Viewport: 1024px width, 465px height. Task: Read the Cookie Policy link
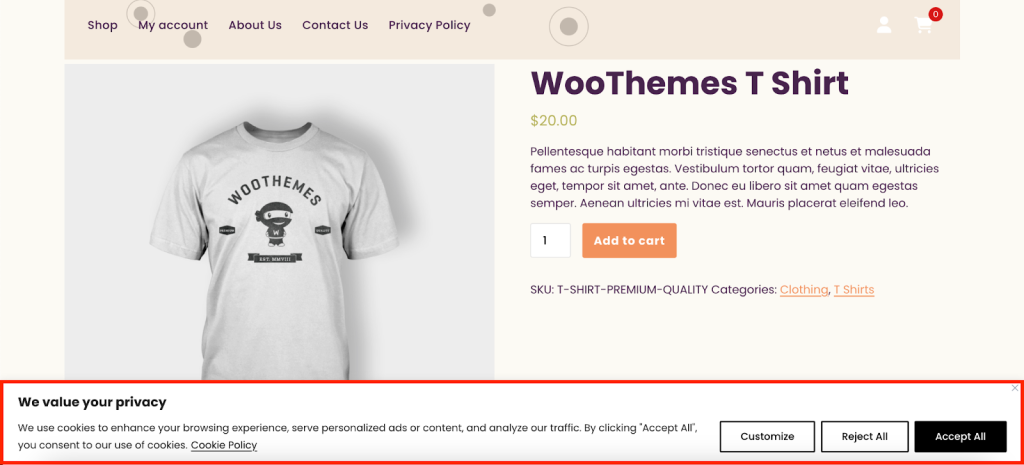coord(224,445)
